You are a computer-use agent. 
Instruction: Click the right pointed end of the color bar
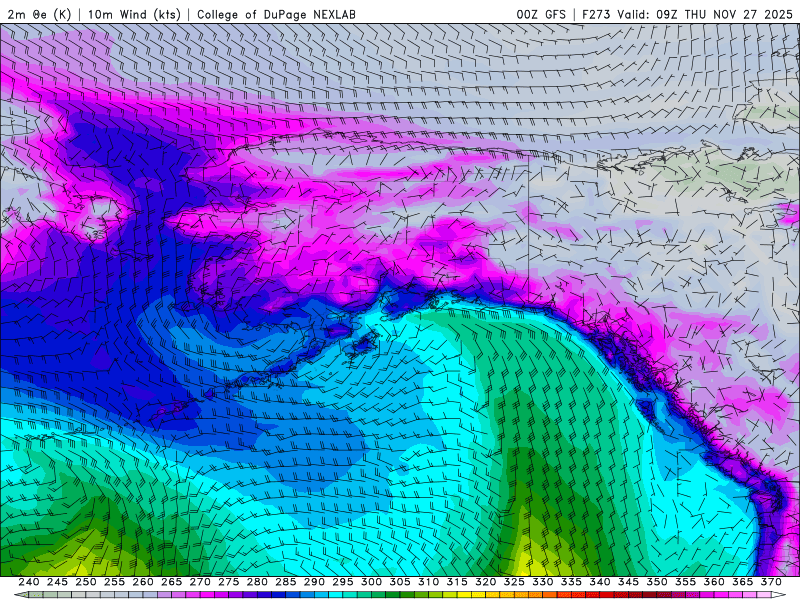tap(780, 595)
